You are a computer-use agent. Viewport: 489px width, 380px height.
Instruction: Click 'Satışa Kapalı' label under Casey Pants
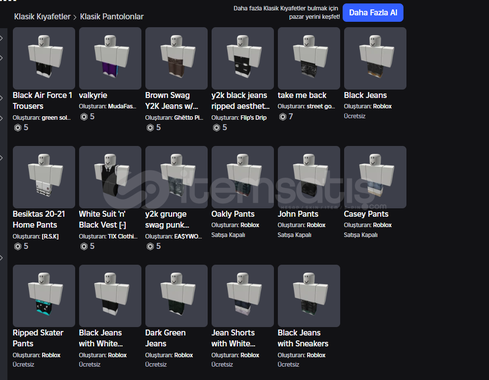pos(361,235)
